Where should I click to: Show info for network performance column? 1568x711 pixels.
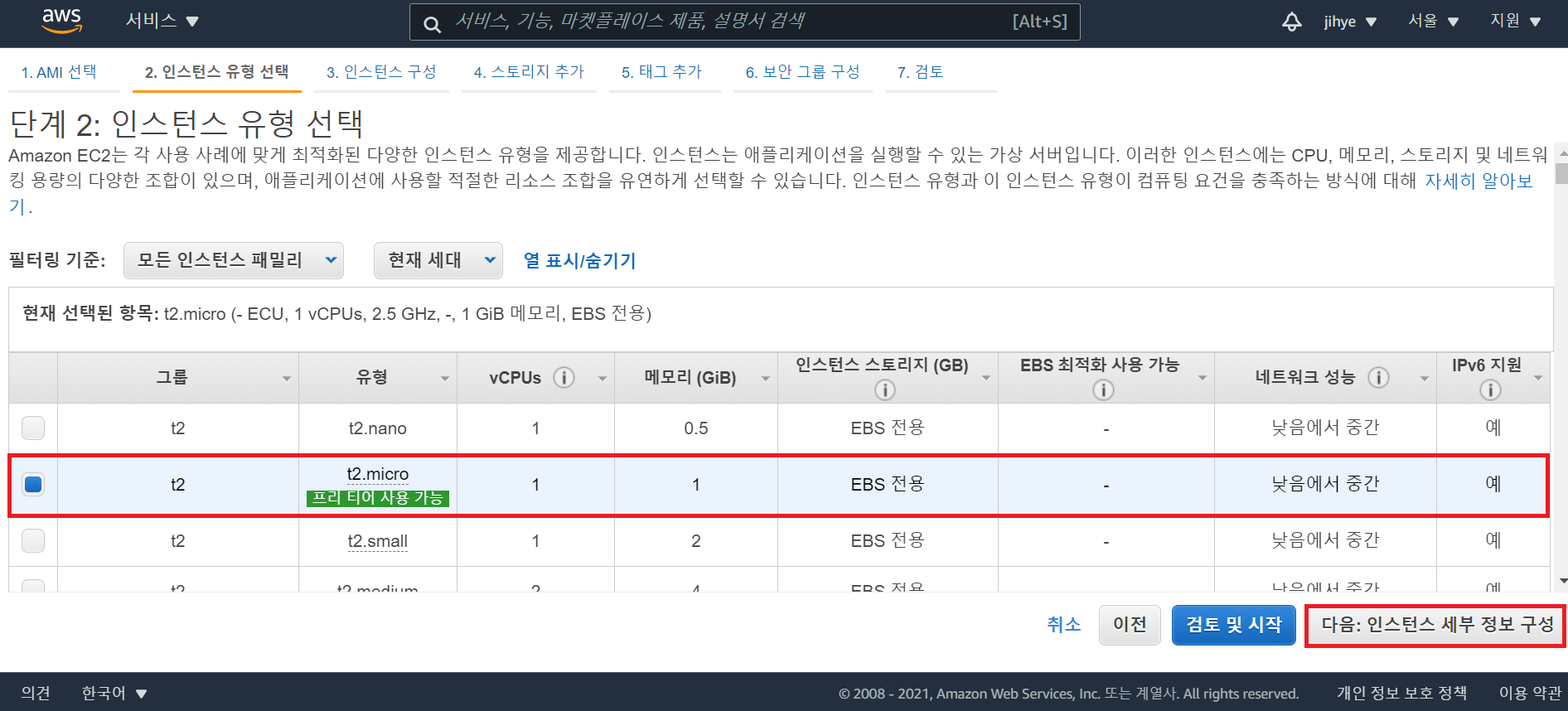click(x=1378, y=378)
